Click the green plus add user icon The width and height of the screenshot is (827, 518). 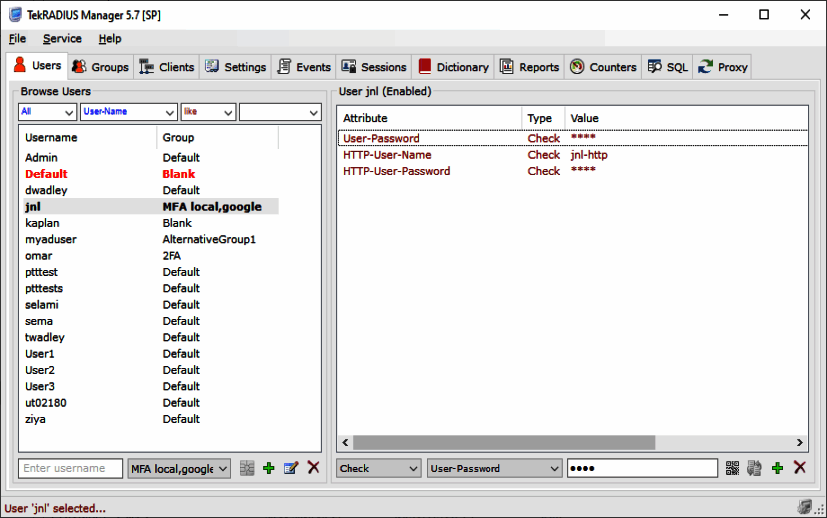(268, 468)
